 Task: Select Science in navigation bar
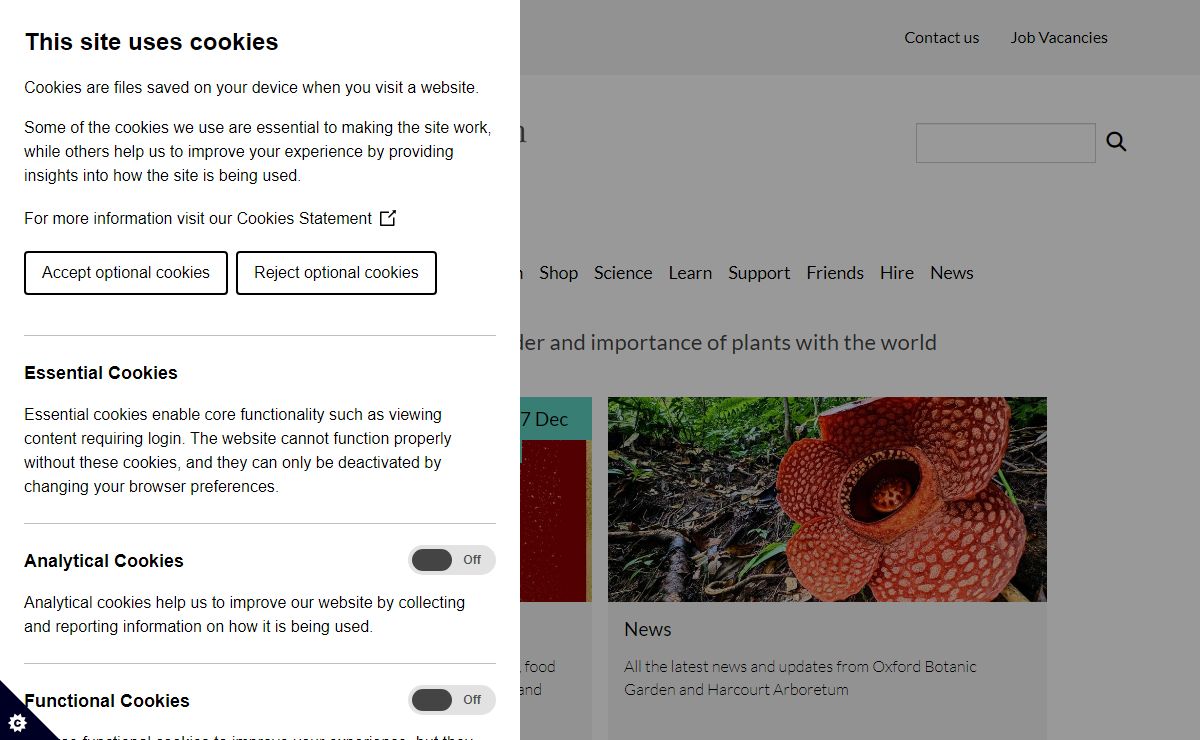[622, 273]
